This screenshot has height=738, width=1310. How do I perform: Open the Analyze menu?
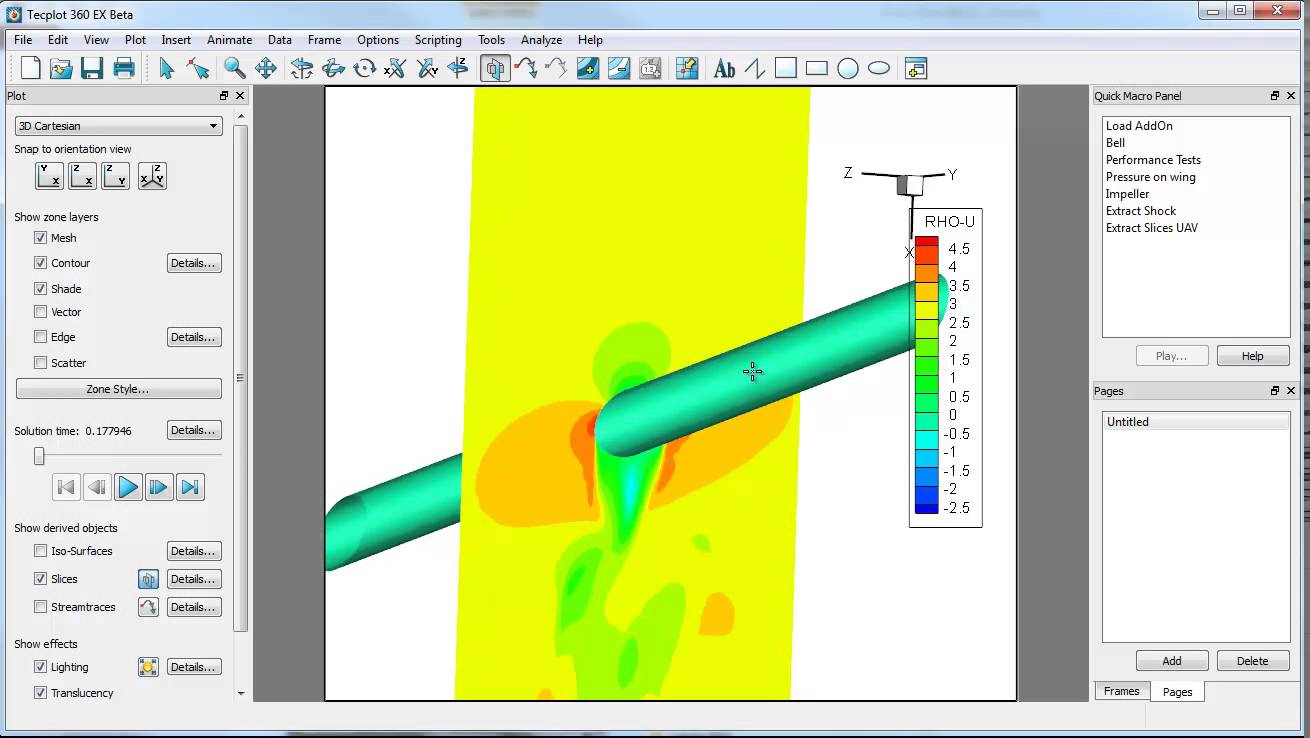click(x=541, y=40)
